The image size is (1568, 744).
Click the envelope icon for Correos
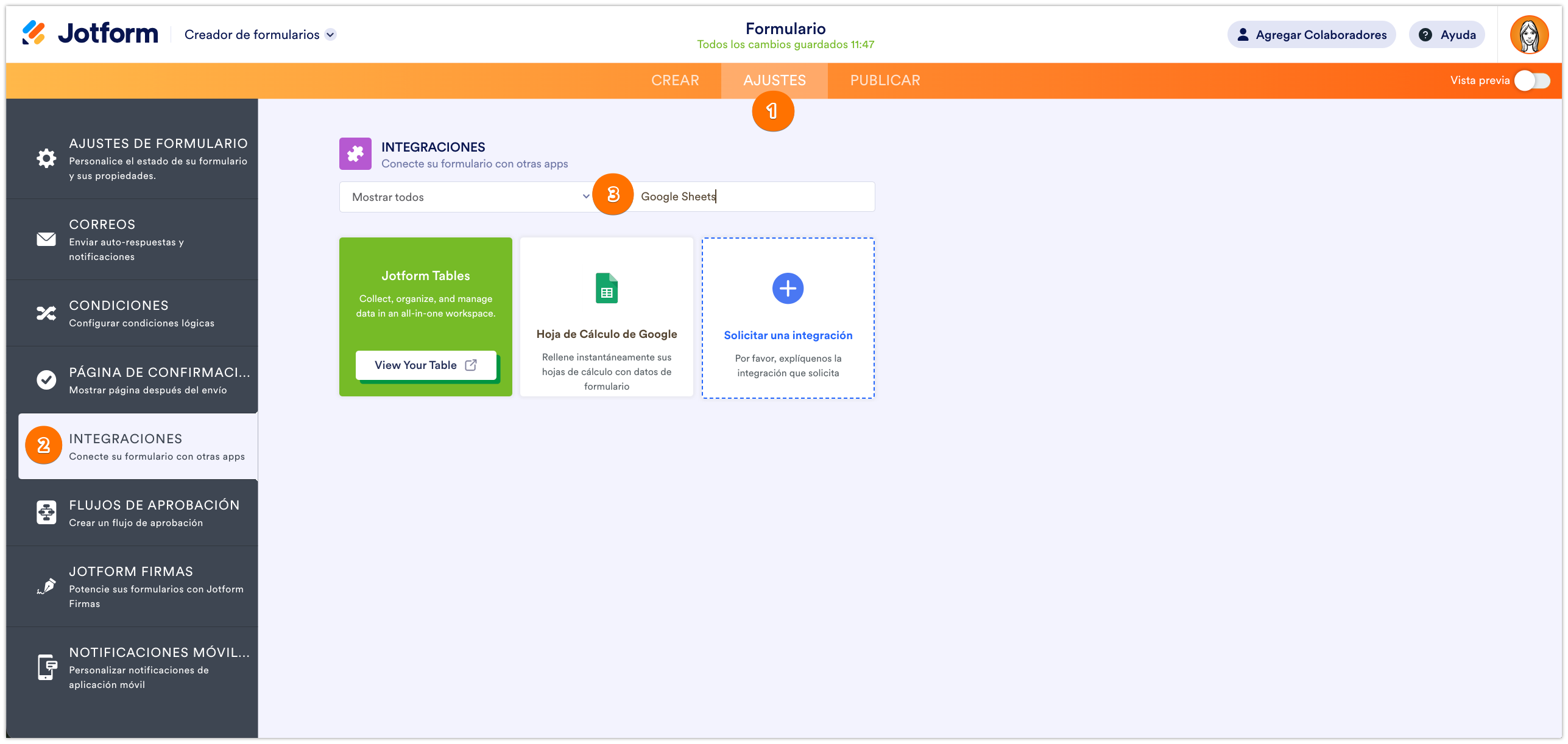point(46,239)
